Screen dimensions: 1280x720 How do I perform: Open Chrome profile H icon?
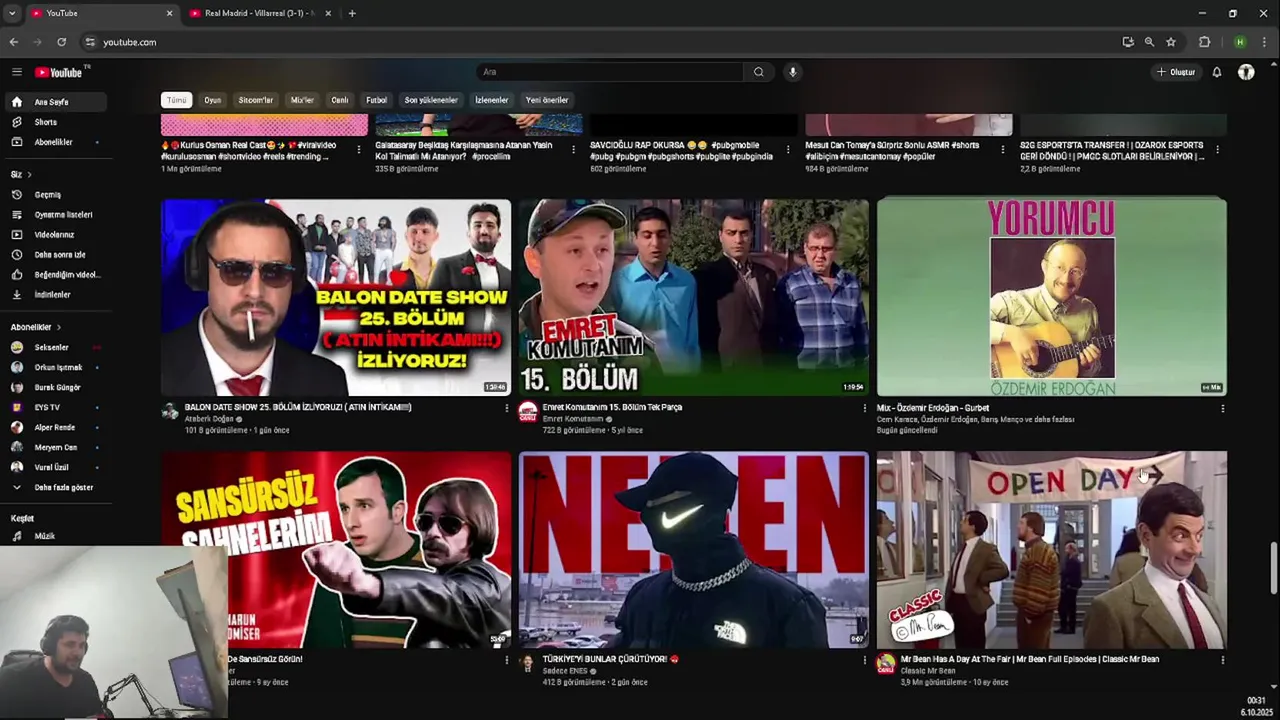1240,42
